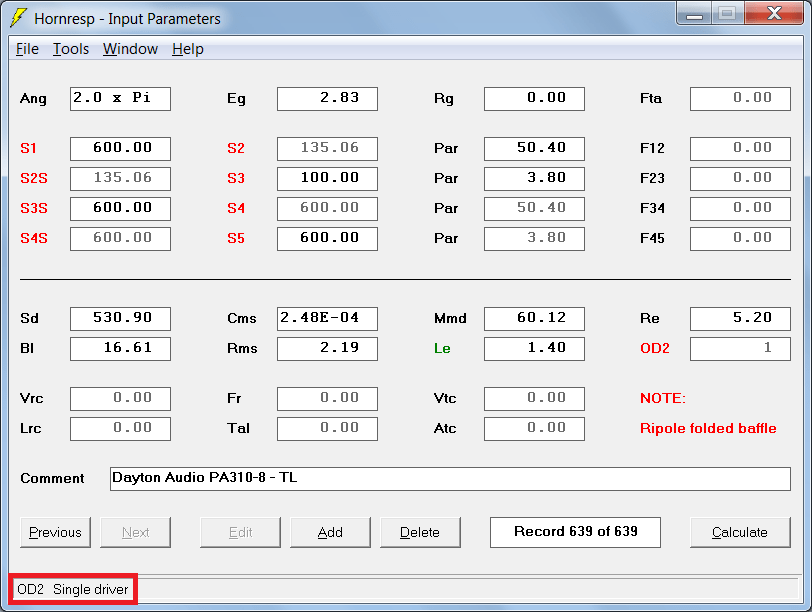Screen dimensions: 812x612
Task: Delete the current record
Action: 420,532
